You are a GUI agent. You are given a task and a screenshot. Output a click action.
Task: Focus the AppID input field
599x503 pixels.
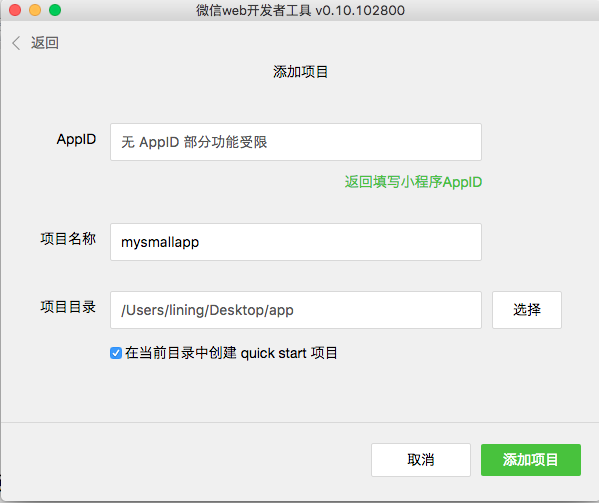click(x=296, y=142)
